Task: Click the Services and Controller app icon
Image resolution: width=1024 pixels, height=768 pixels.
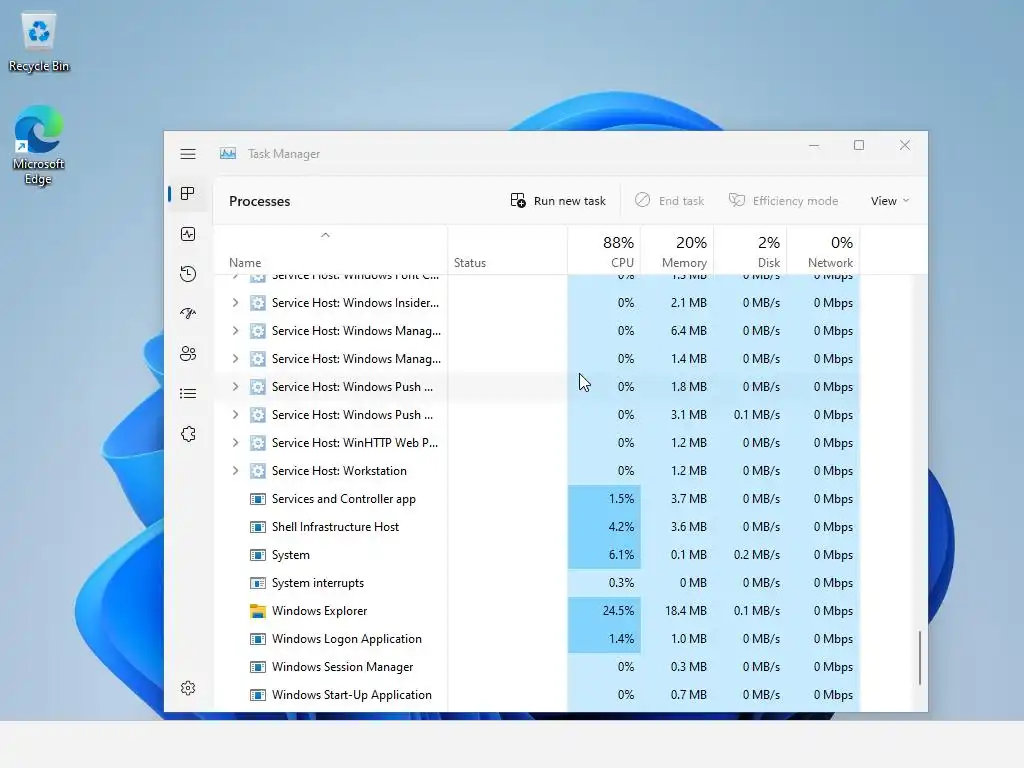Action: [258, 499]
